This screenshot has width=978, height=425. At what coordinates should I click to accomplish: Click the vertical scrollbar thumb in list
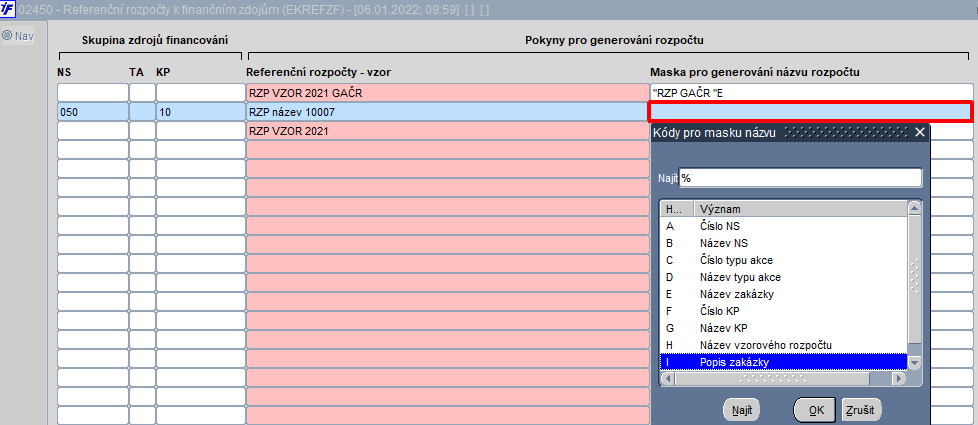[x=914, y=278]
